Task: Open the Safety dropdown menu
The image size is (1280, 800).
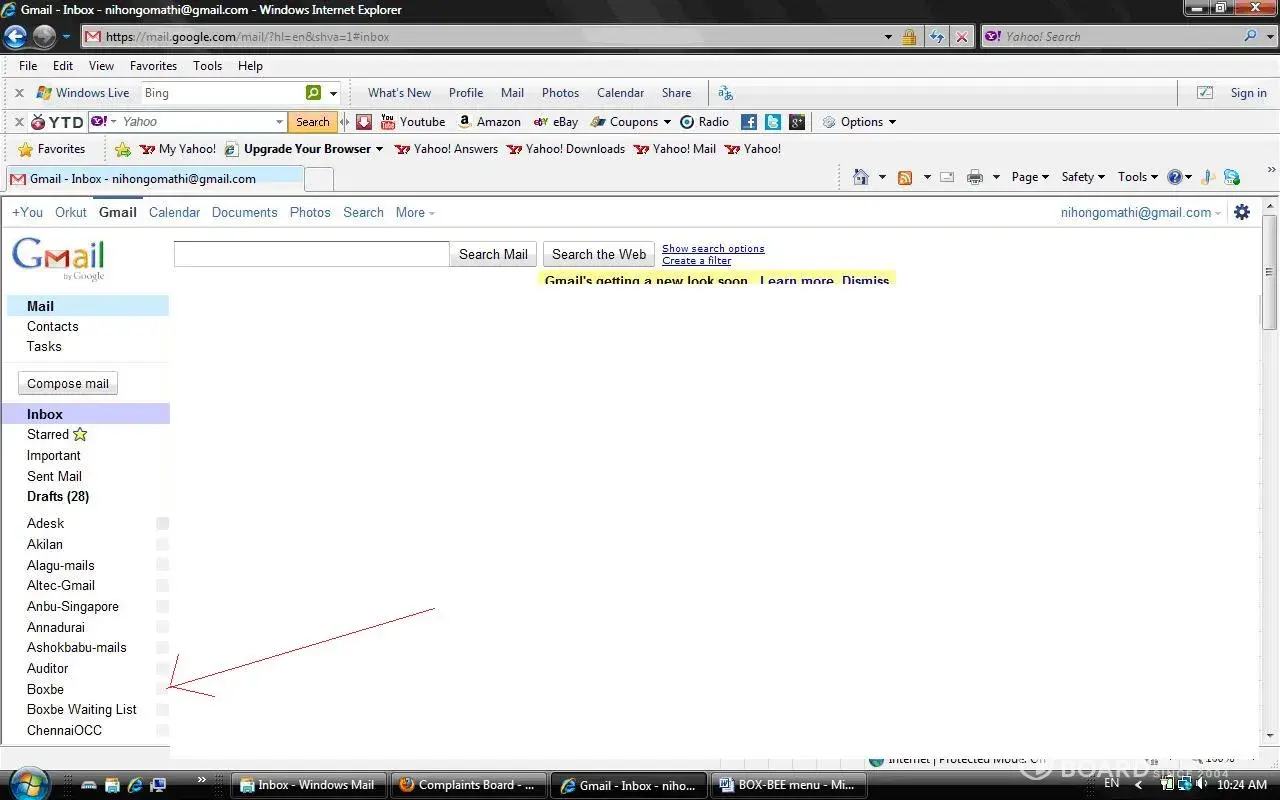Action: [x=1082, y=177]
